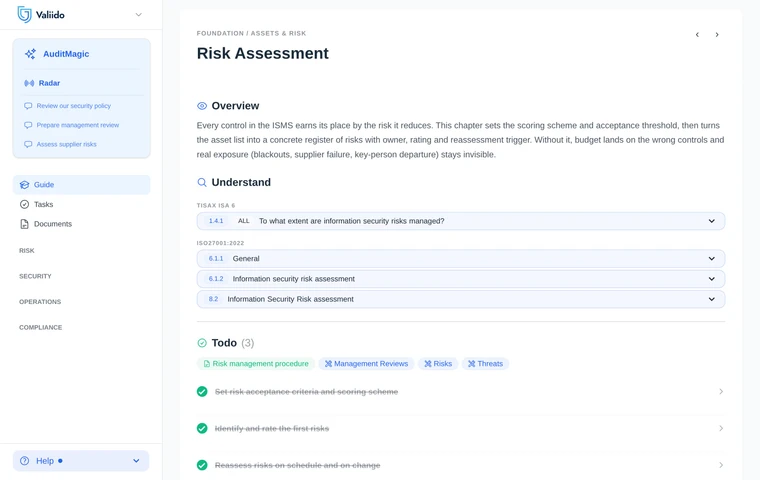Image resolution: width=768 pixels, height=480 pixels.
Task: Click the Valiido shield logo
Action: [x=24, y=15]
